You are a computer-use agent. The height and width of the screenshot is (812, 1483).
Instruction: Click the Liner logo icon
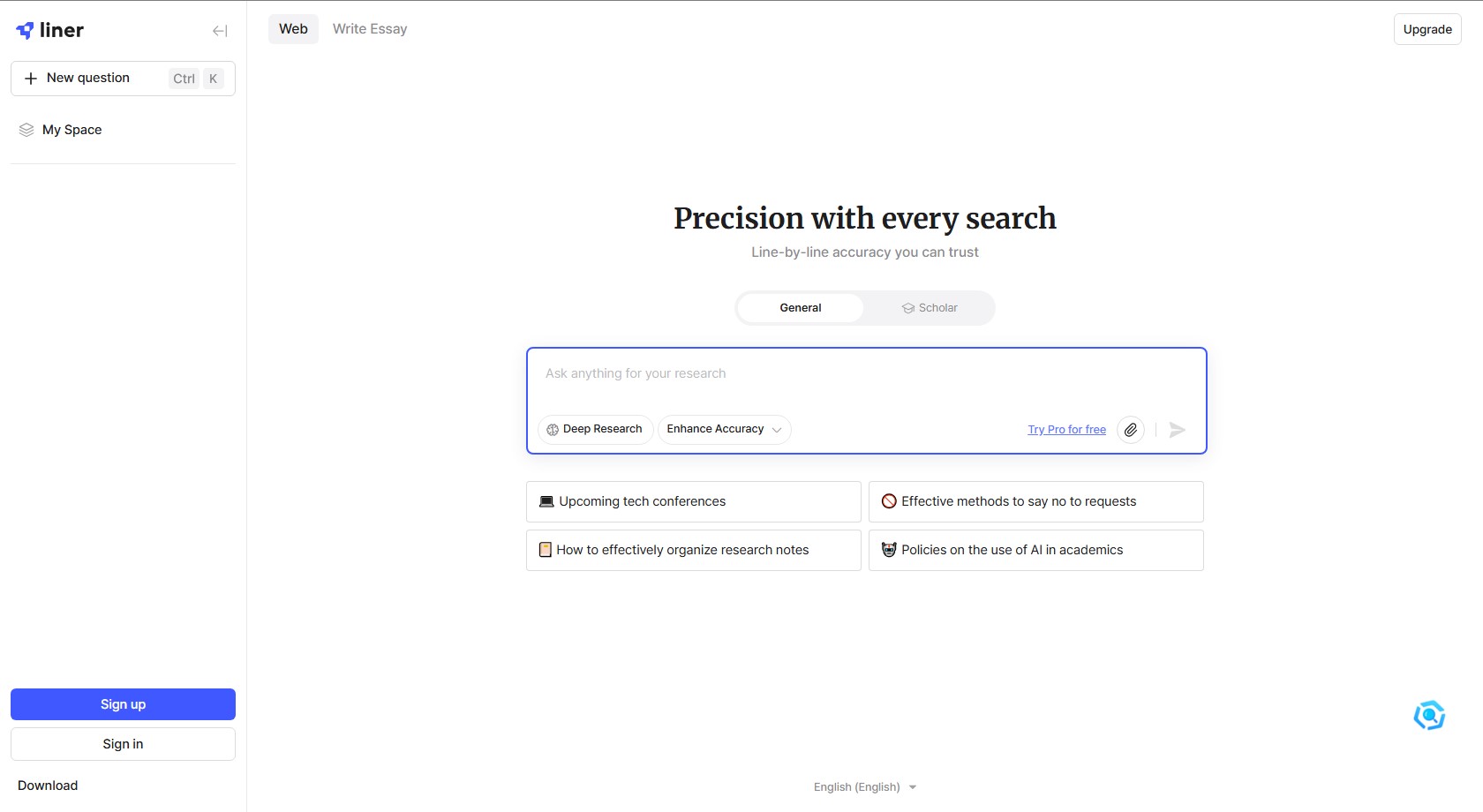pyautogui.click(x=26, y=31)
